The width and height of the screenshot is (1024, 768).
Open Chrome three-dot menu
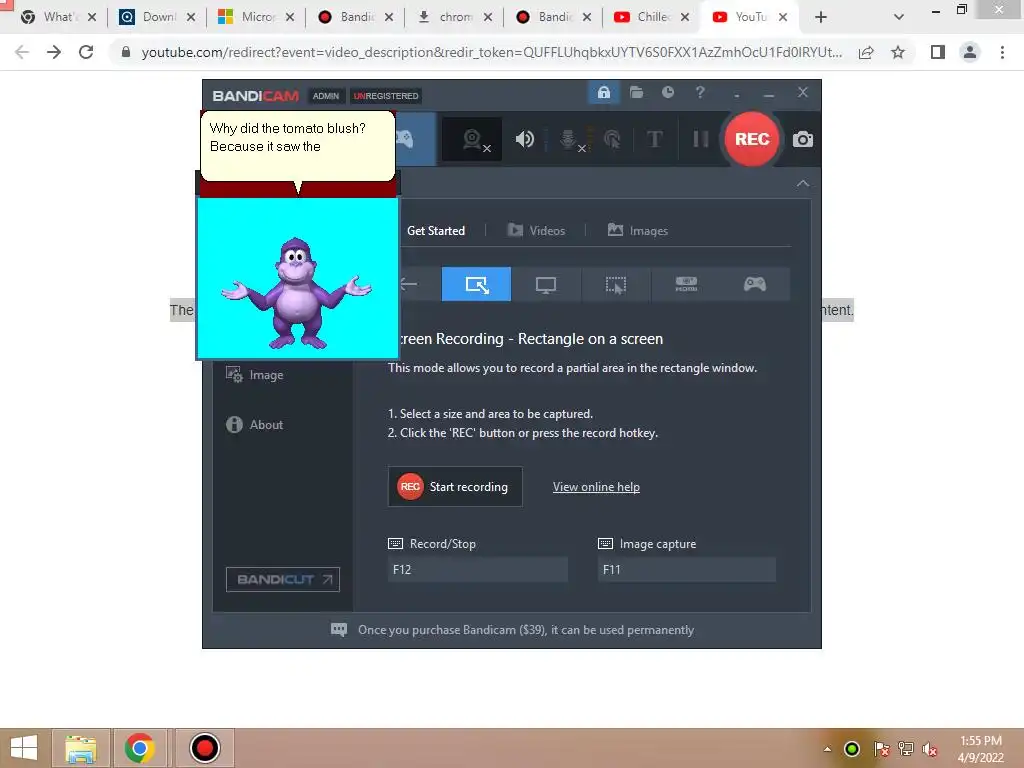[x=1002, y=52]
